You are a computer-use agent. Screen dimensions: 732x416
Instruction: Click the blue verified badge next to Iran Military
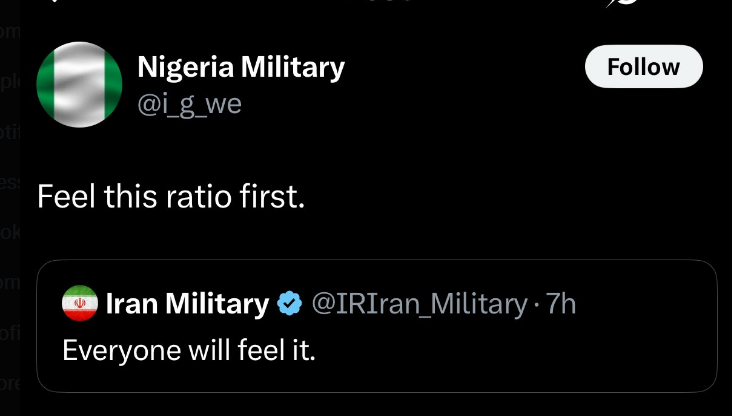pos(289,303)
